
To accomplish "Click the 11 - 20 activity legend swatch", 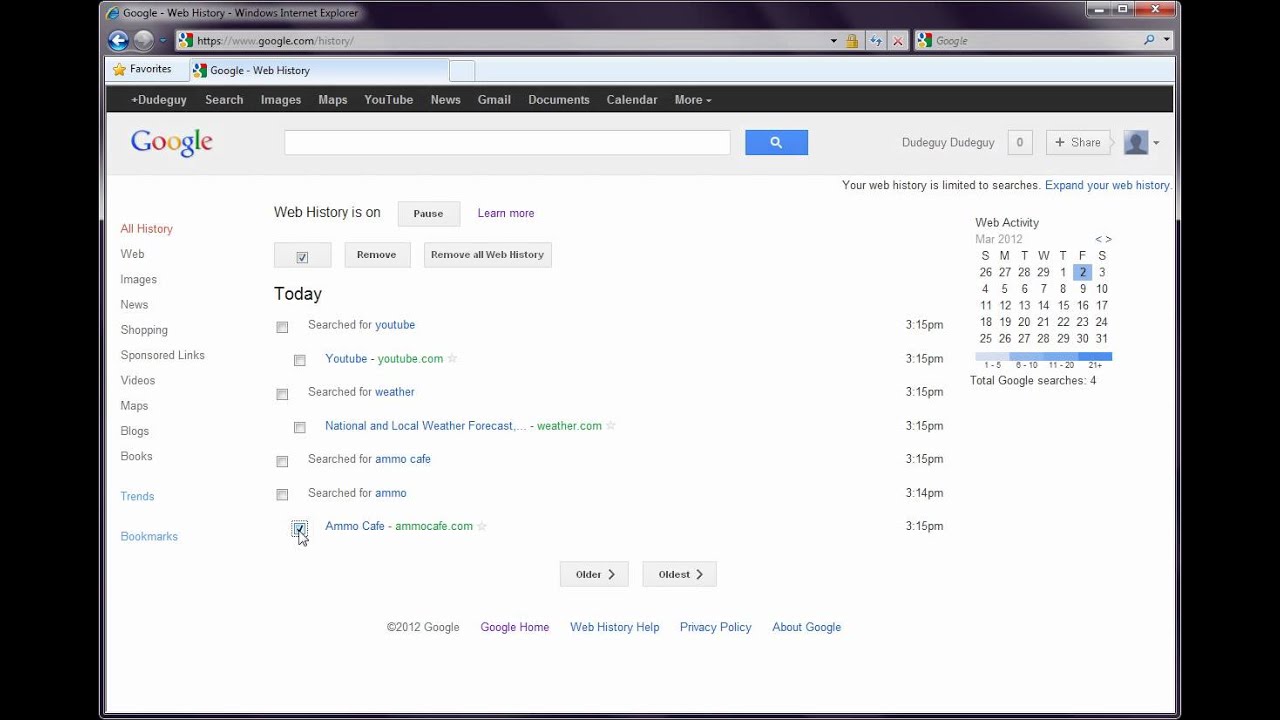I will pyautogui.click(x=1061, y=356).
